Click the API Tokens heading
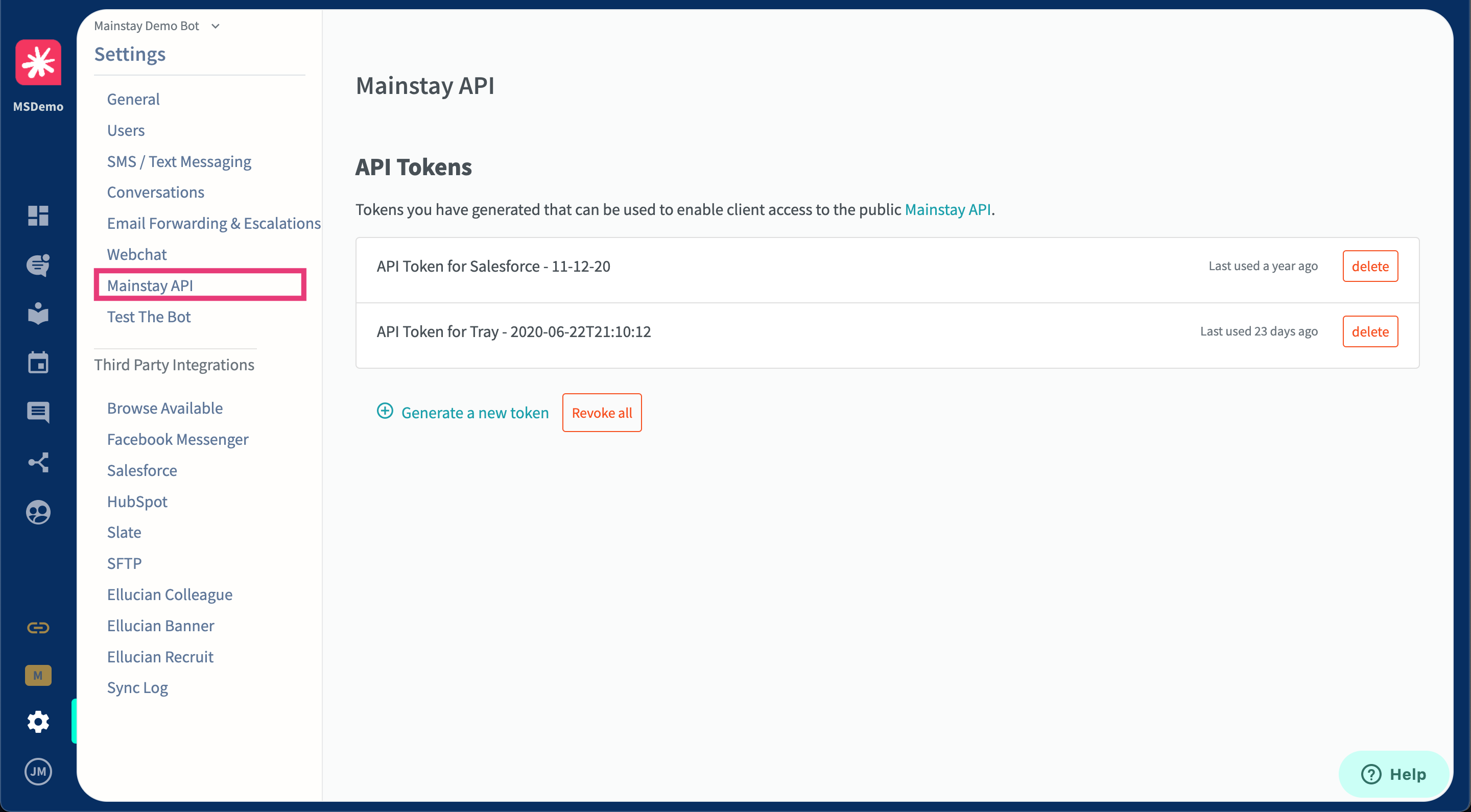Screen dimensions: 1471x812 tap(413, 168)
